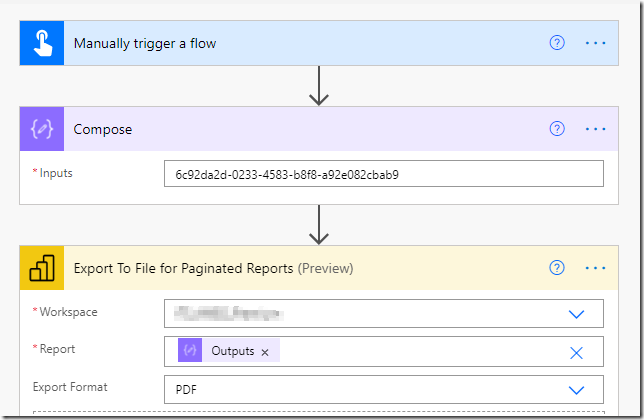This screenshot has width=644, height=420.
Task: Clear the Report field with blue X
Action: [576, 353]
